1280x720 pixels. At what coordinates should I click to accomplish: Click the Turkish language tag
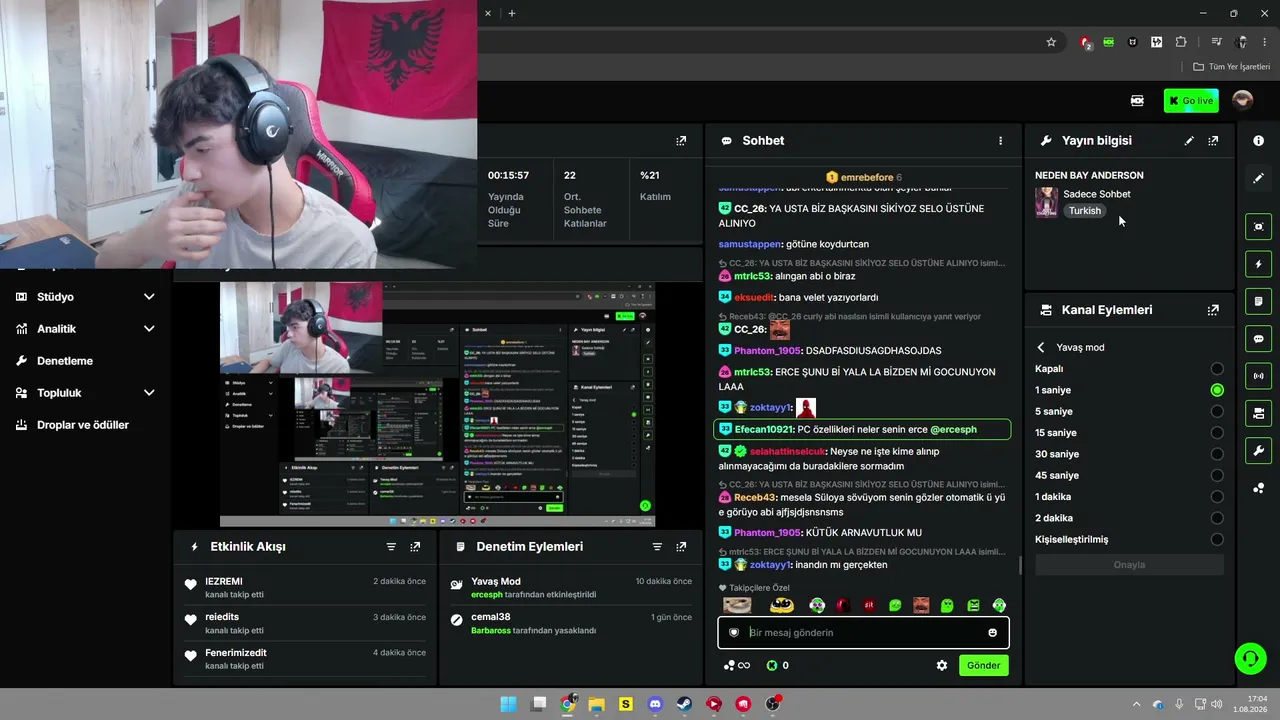click(x=1085, y=211)
